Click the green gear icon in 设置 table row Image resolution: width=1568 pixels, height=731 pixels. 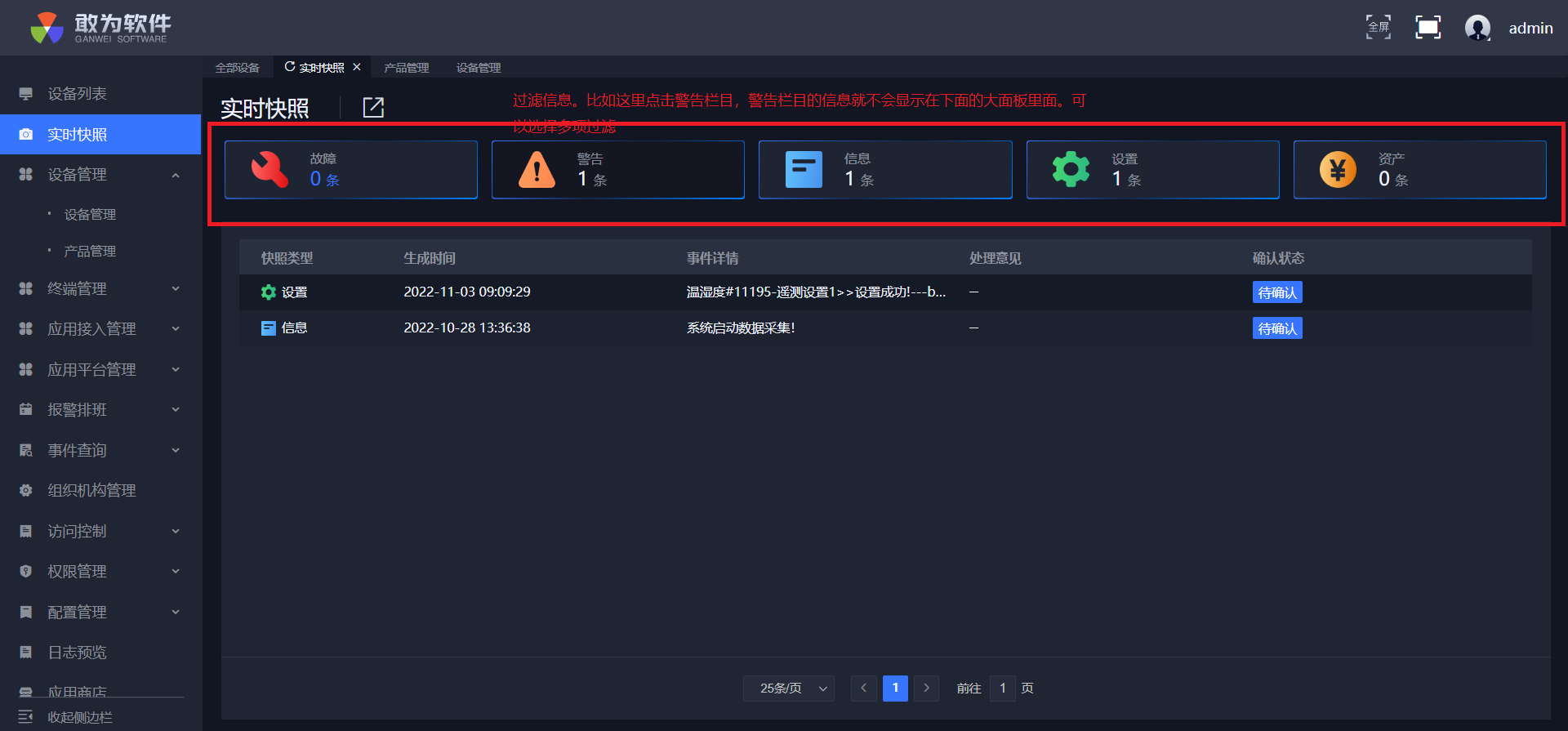[x=268, y=292]
